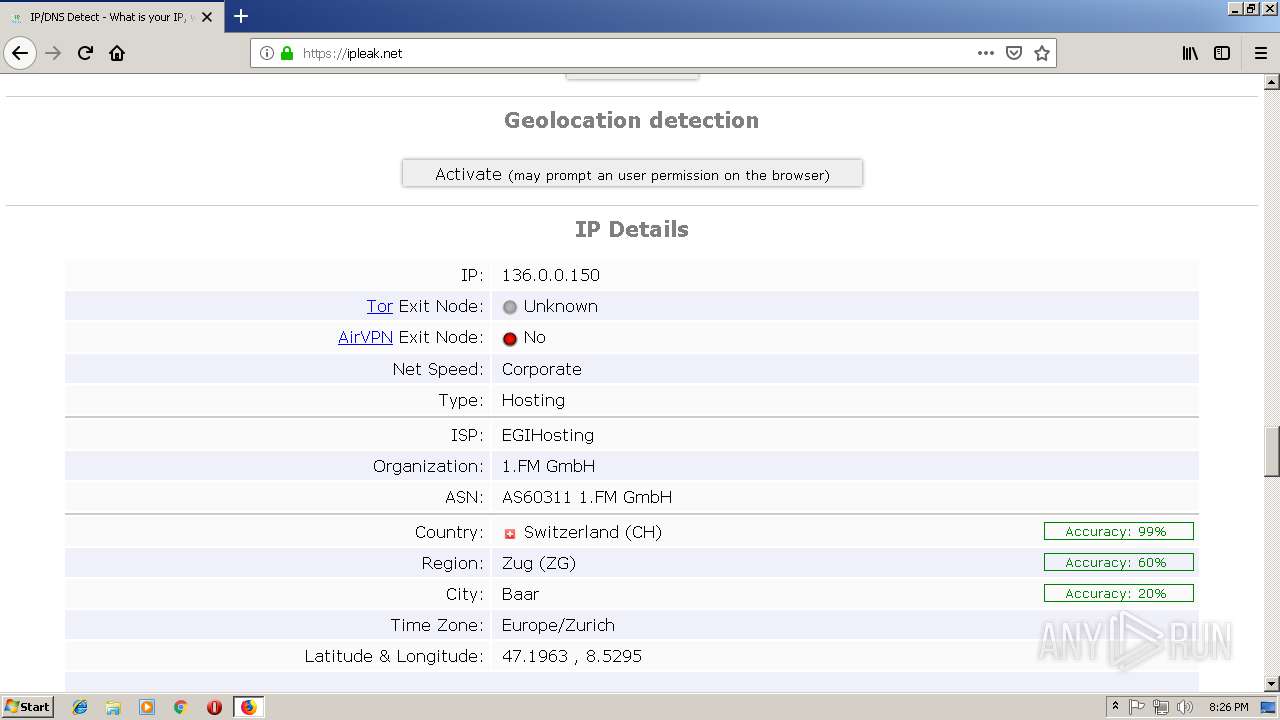Click the 8:26 PM clock
Viewport: 1280px width, 720px height.
(1229, 707)
